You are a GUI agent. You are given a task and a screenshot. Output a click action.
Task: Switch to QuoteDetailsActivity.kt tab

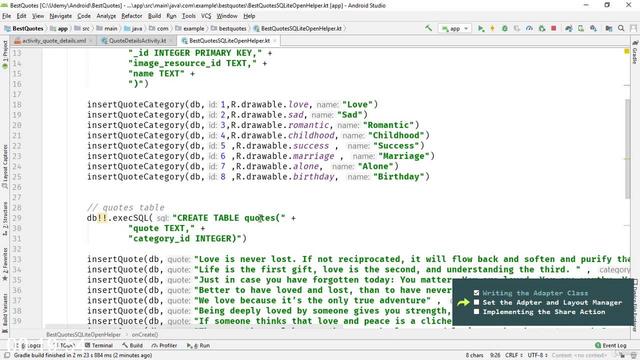[x=137, y=41]
